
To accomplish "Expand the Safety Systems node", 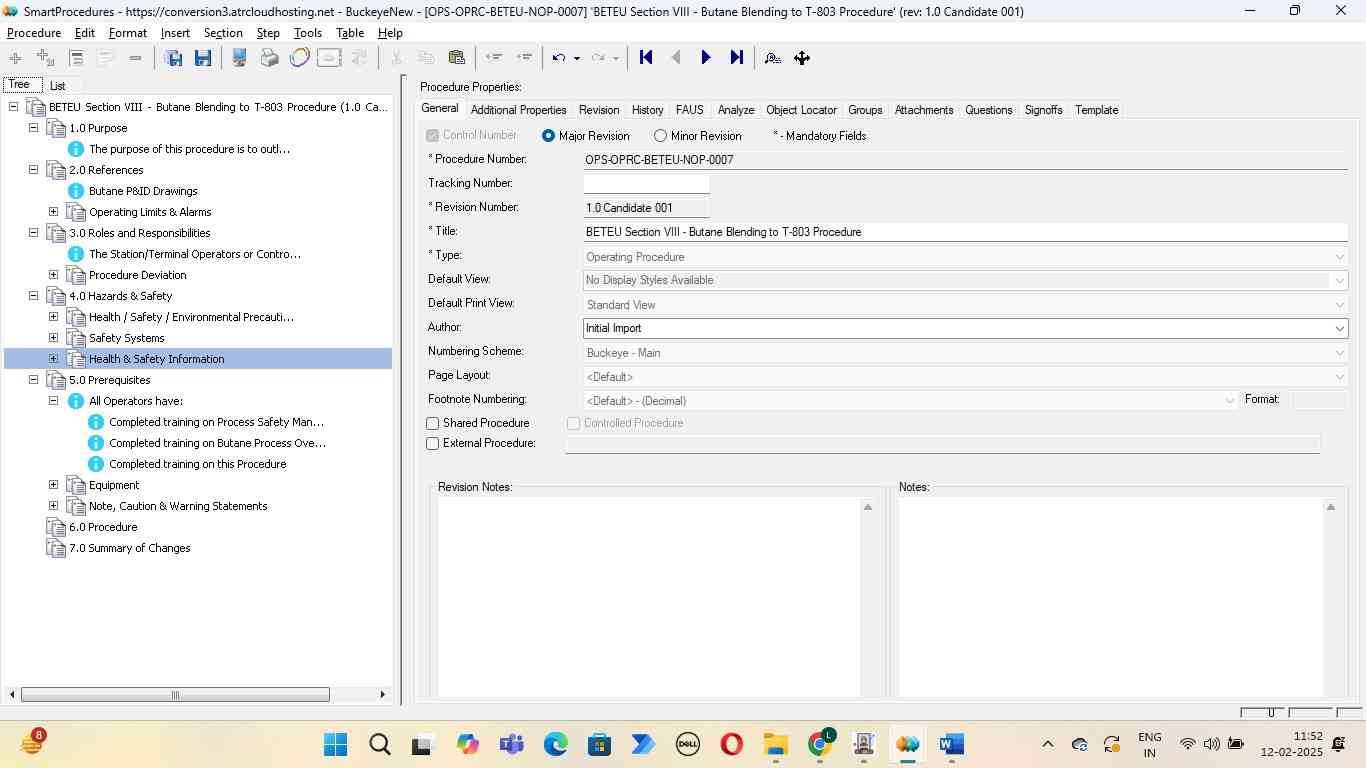I will (53, 338).
